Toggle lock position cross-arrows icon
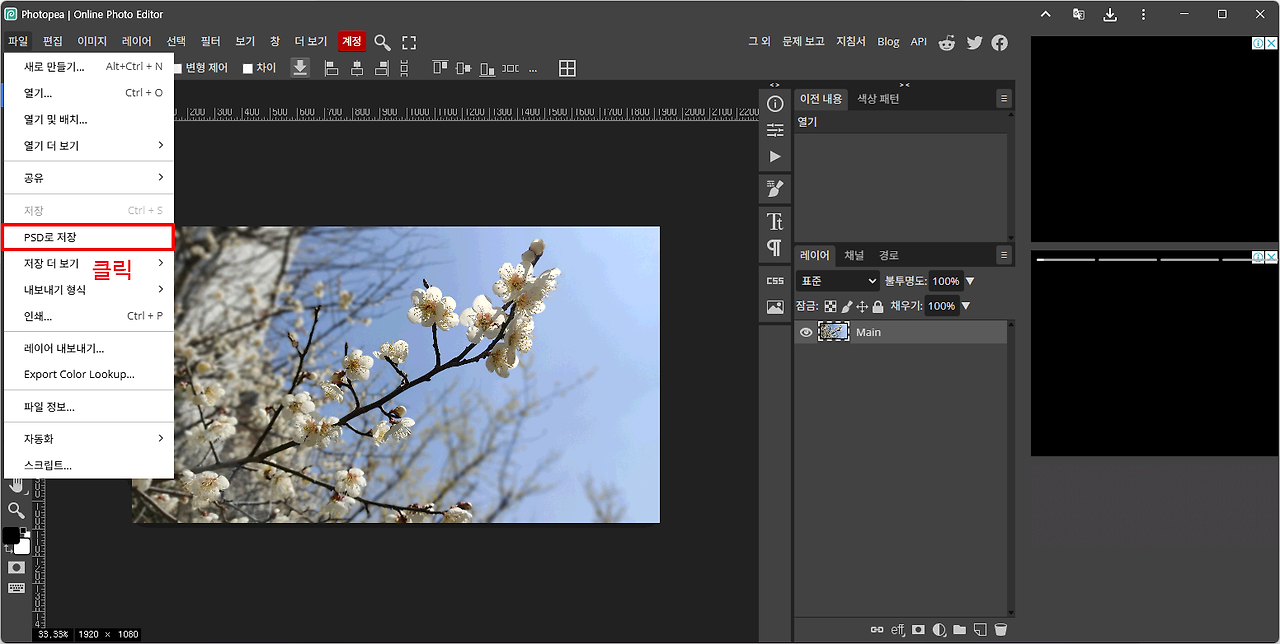The image size is (1280, 644). tap(862, 306)
